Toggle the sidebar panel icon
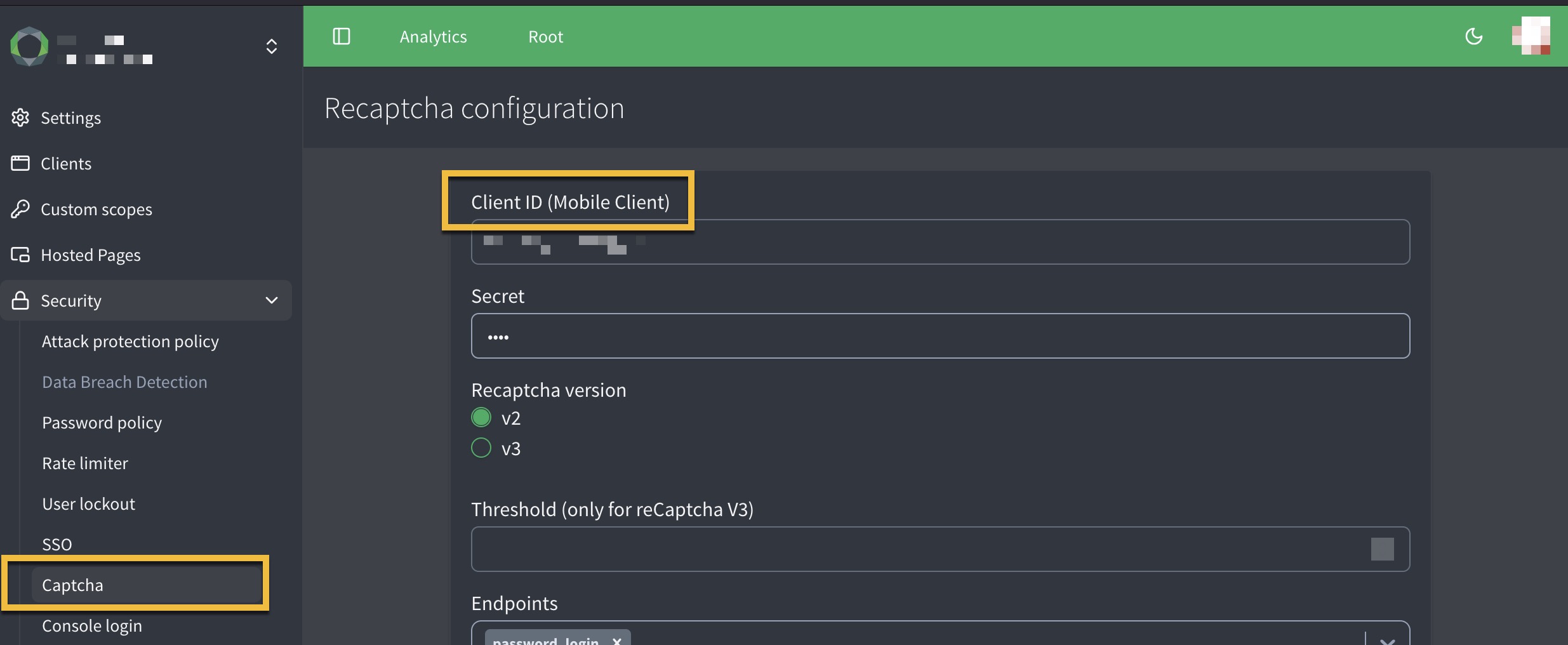This screenshot has width=1568, height=645. [342, 36]
